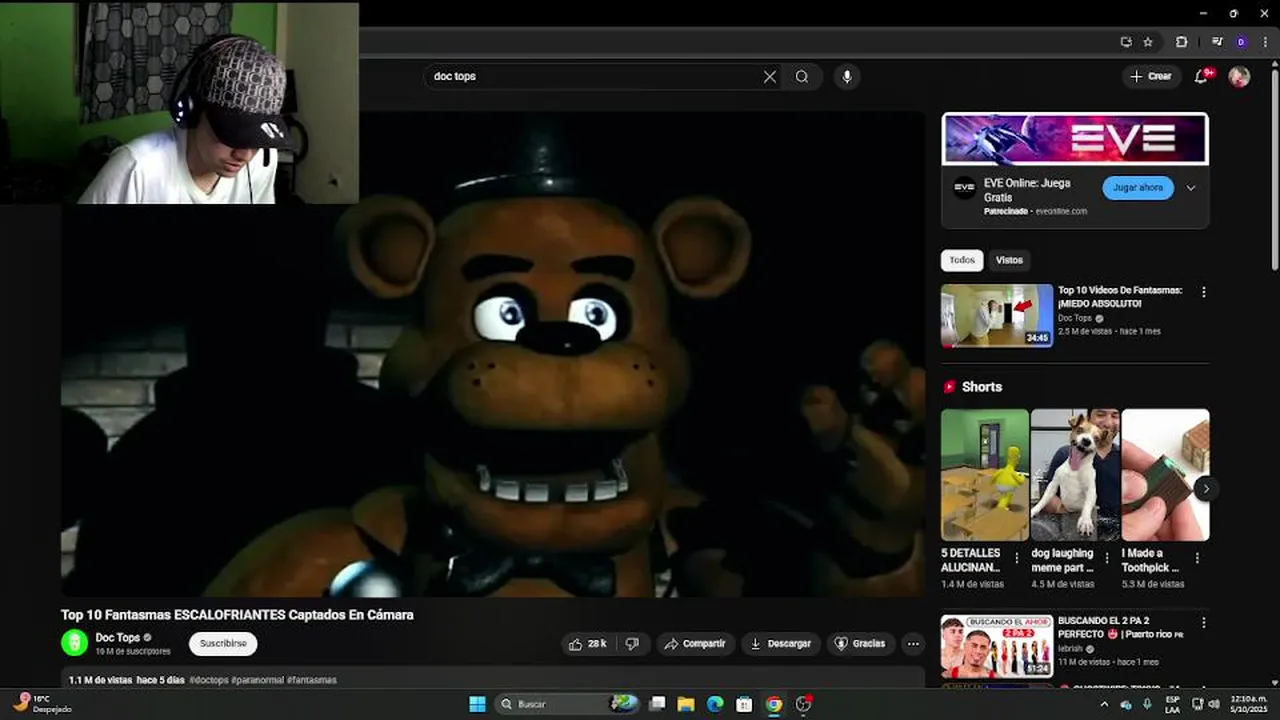Start voice search with the microphone

click(x=847, y=77)
